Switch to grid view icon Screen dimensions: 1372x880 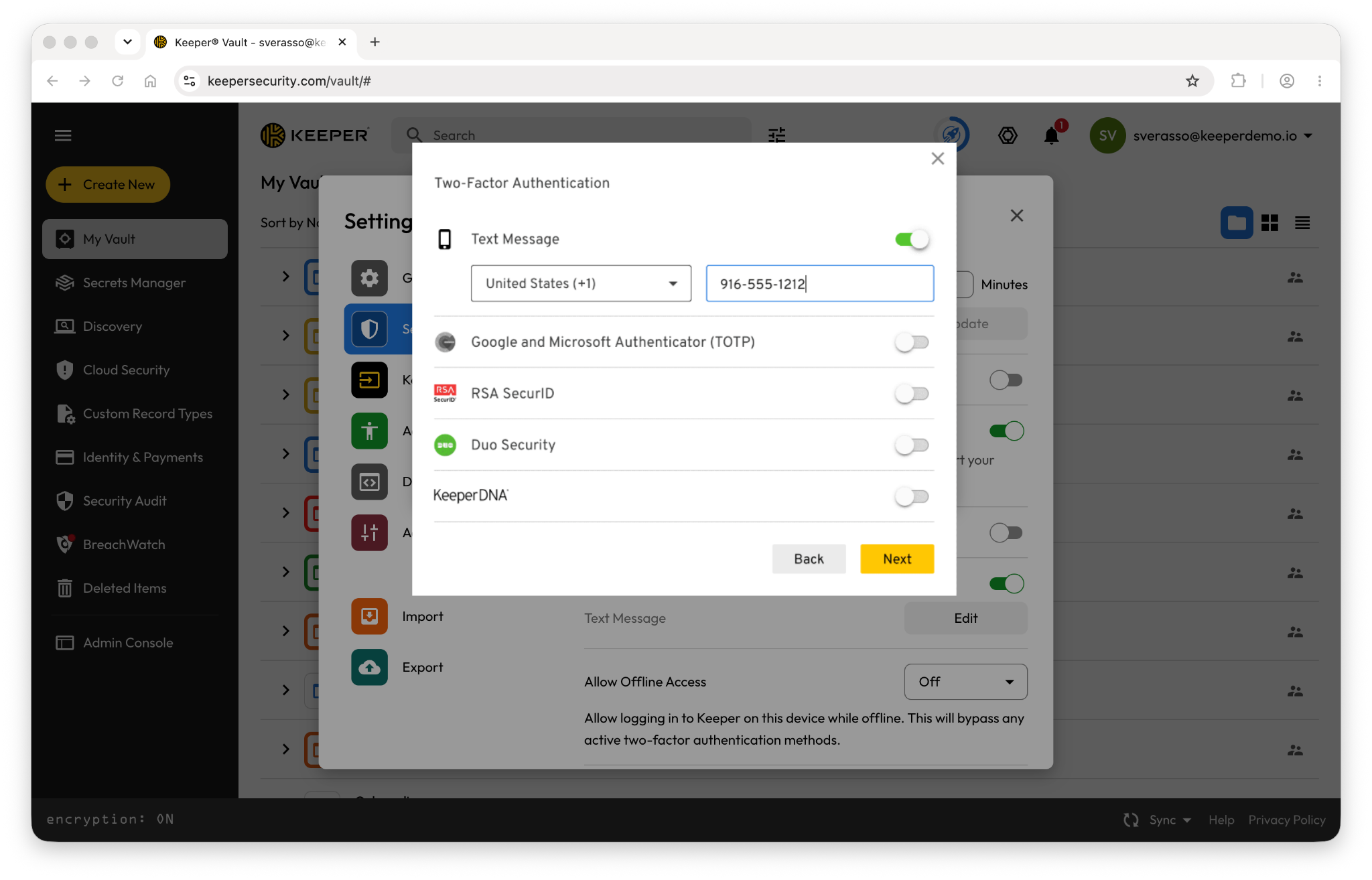pos(1270,223)
